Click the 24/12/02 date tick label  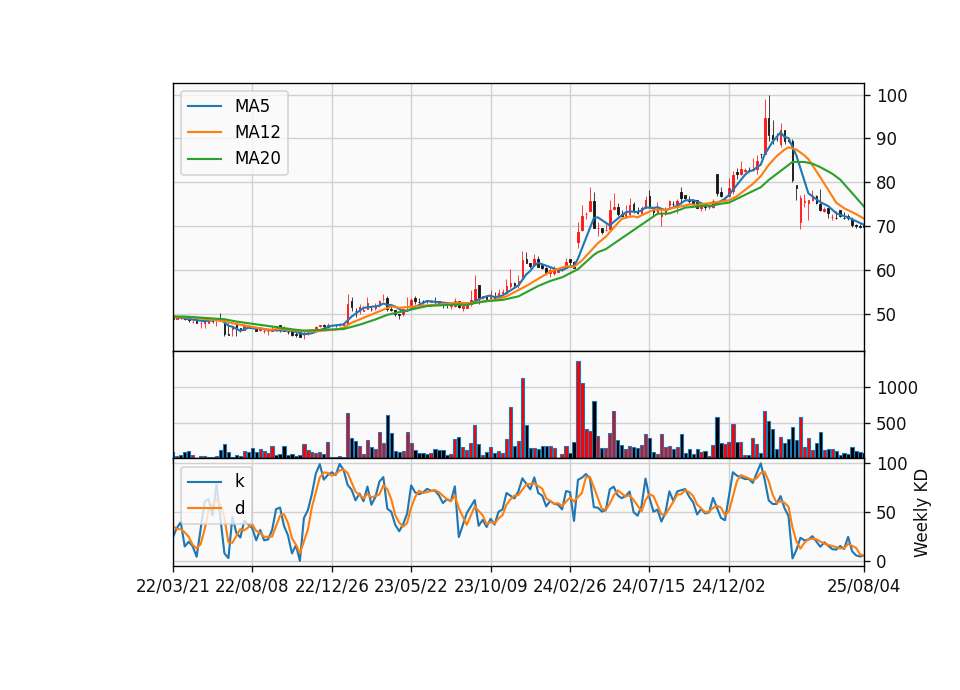(x=729, y=586)
